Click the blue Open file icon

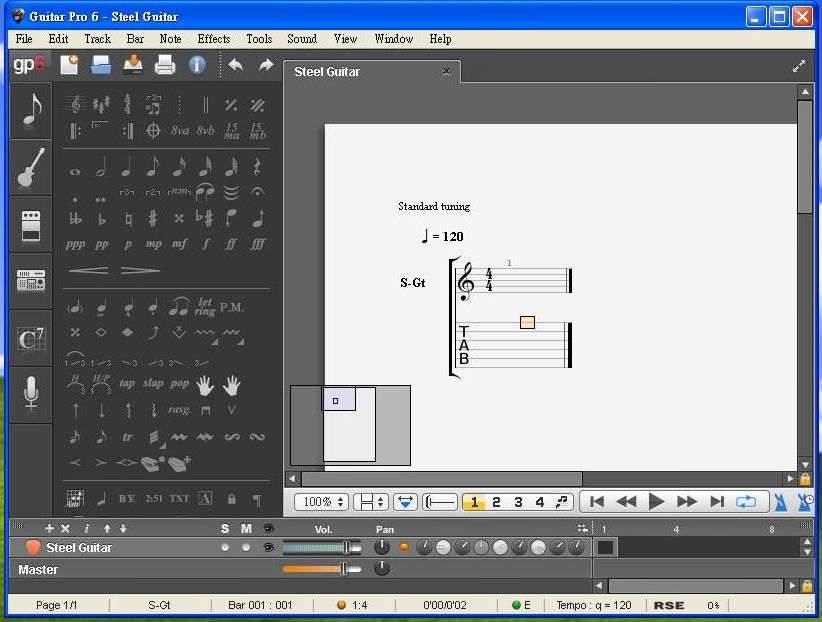click(101, 65)
